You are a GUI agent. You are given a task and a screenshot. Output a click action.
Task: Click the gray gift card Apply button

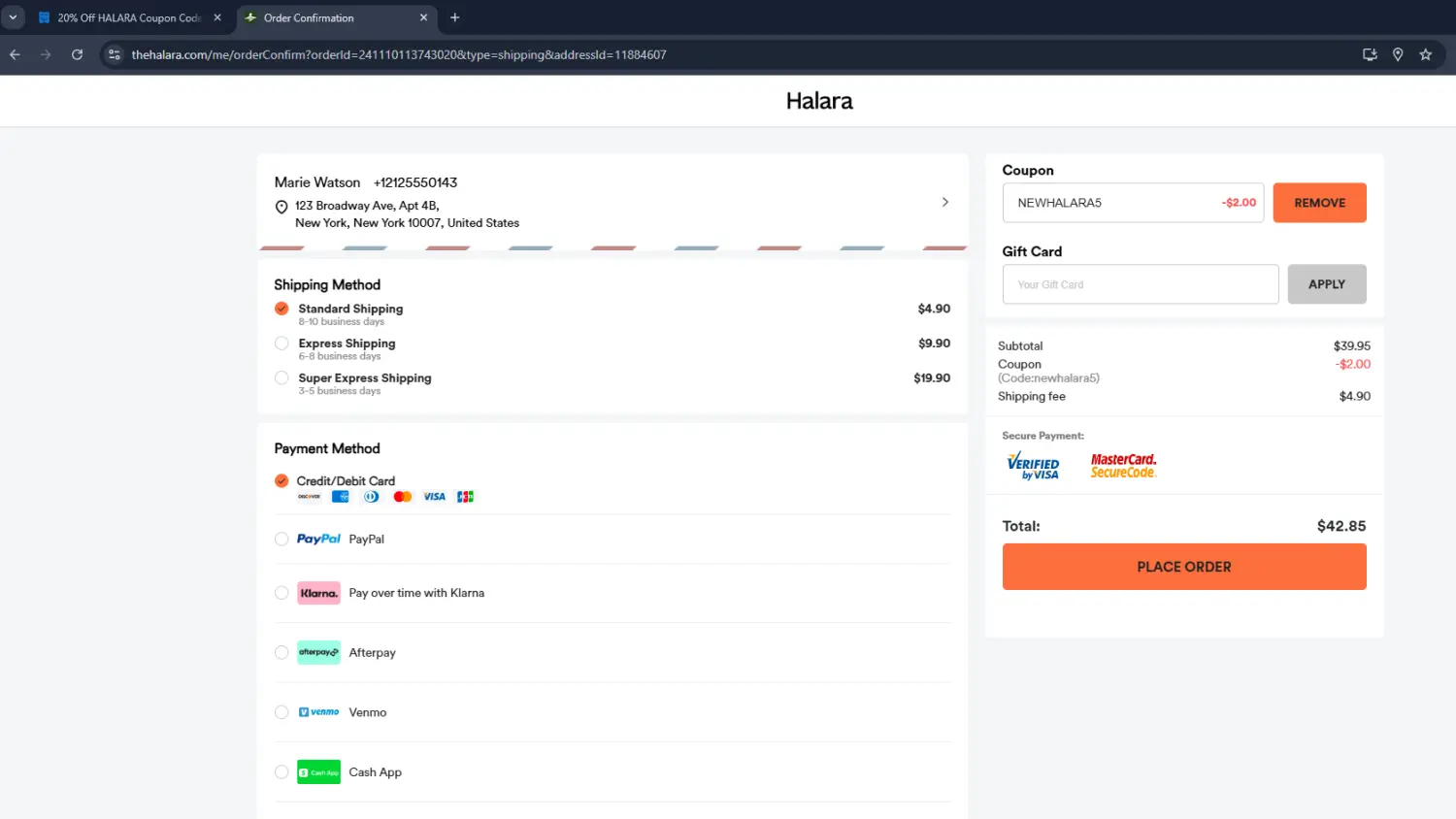pyautogui.click(x=1326, y=284)
